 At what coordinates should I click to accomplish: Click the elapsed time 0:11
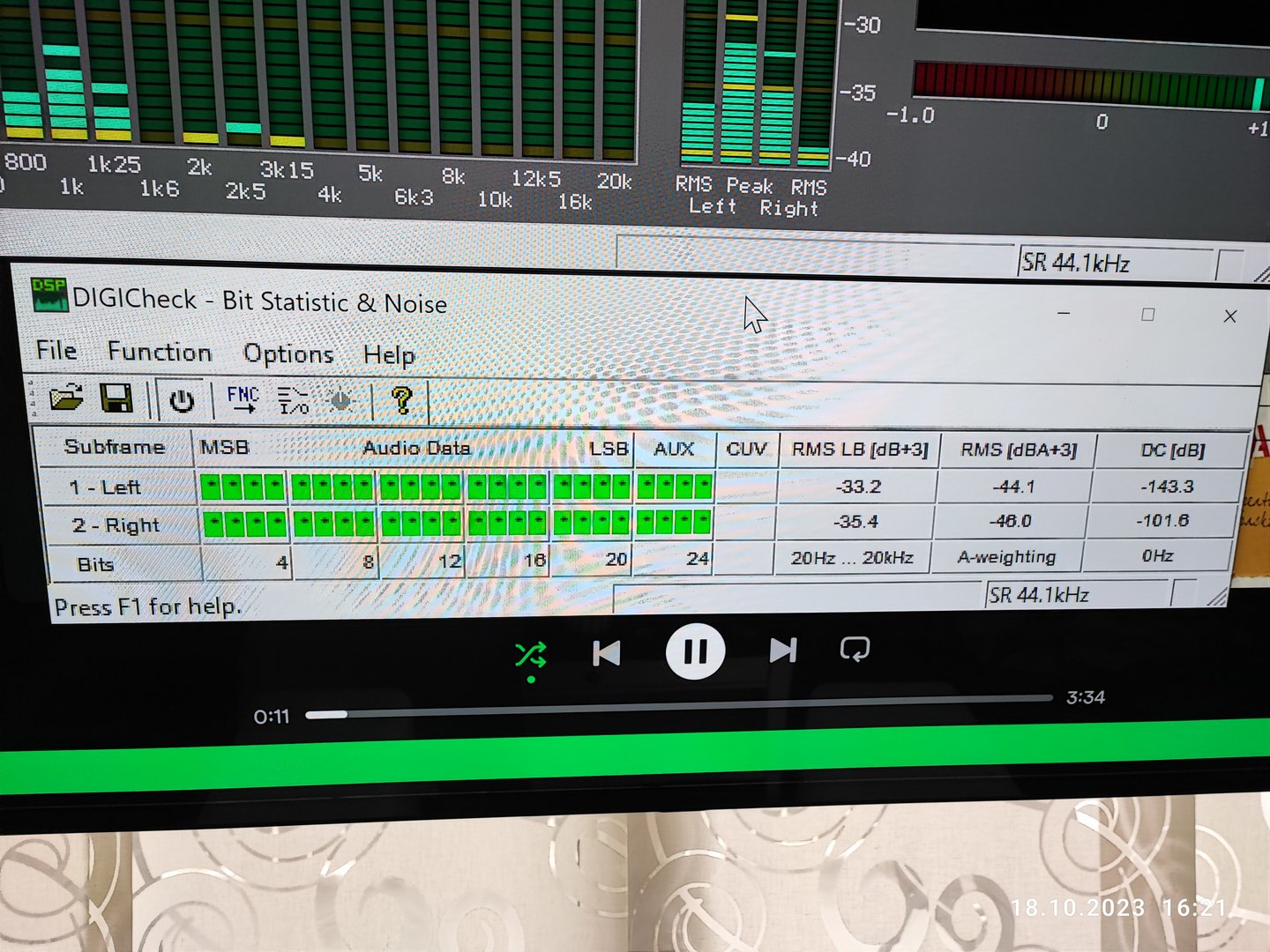click(272, 717)
